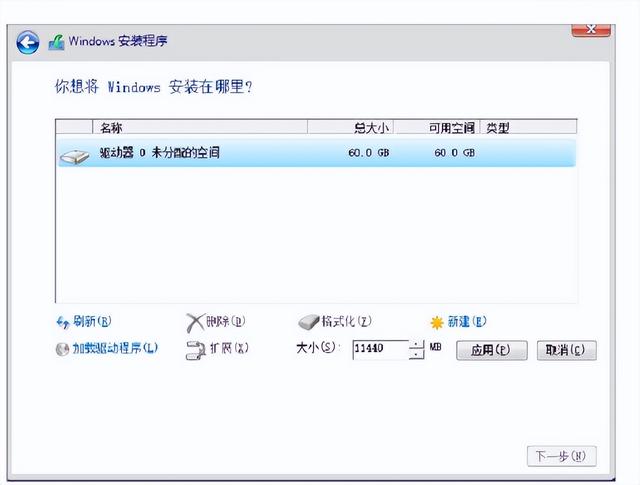Apply the partition size with 应用(P)
Viewport: 640px width, 485px height.
point(491,350)
